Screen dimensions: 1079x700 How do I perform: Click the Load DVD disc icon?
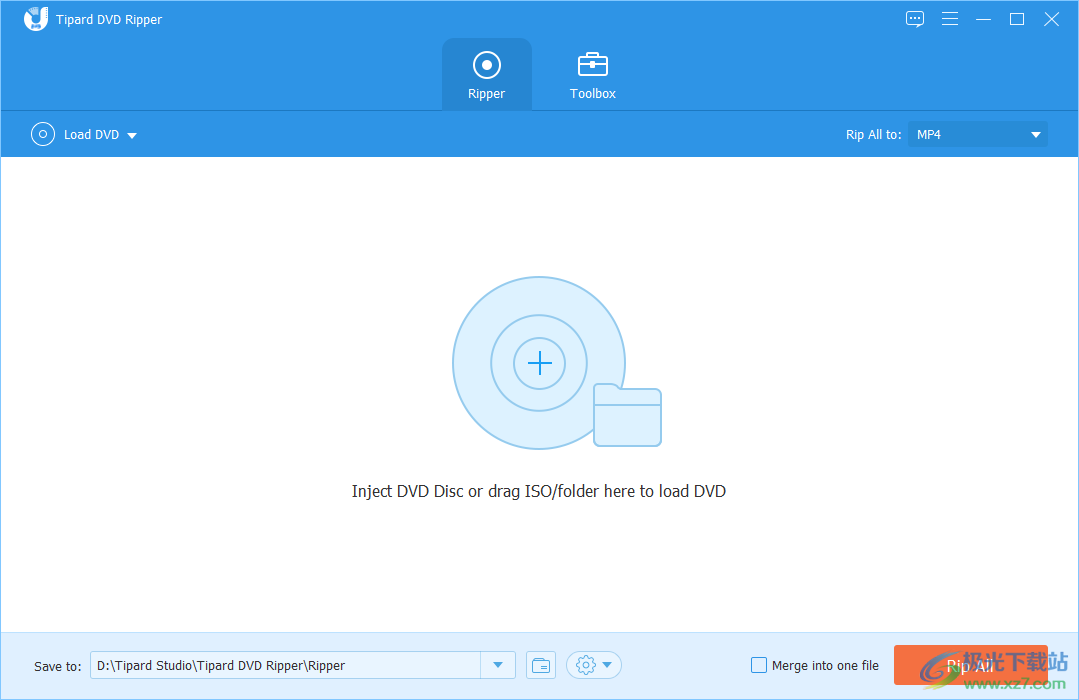(x=42, y=134)
